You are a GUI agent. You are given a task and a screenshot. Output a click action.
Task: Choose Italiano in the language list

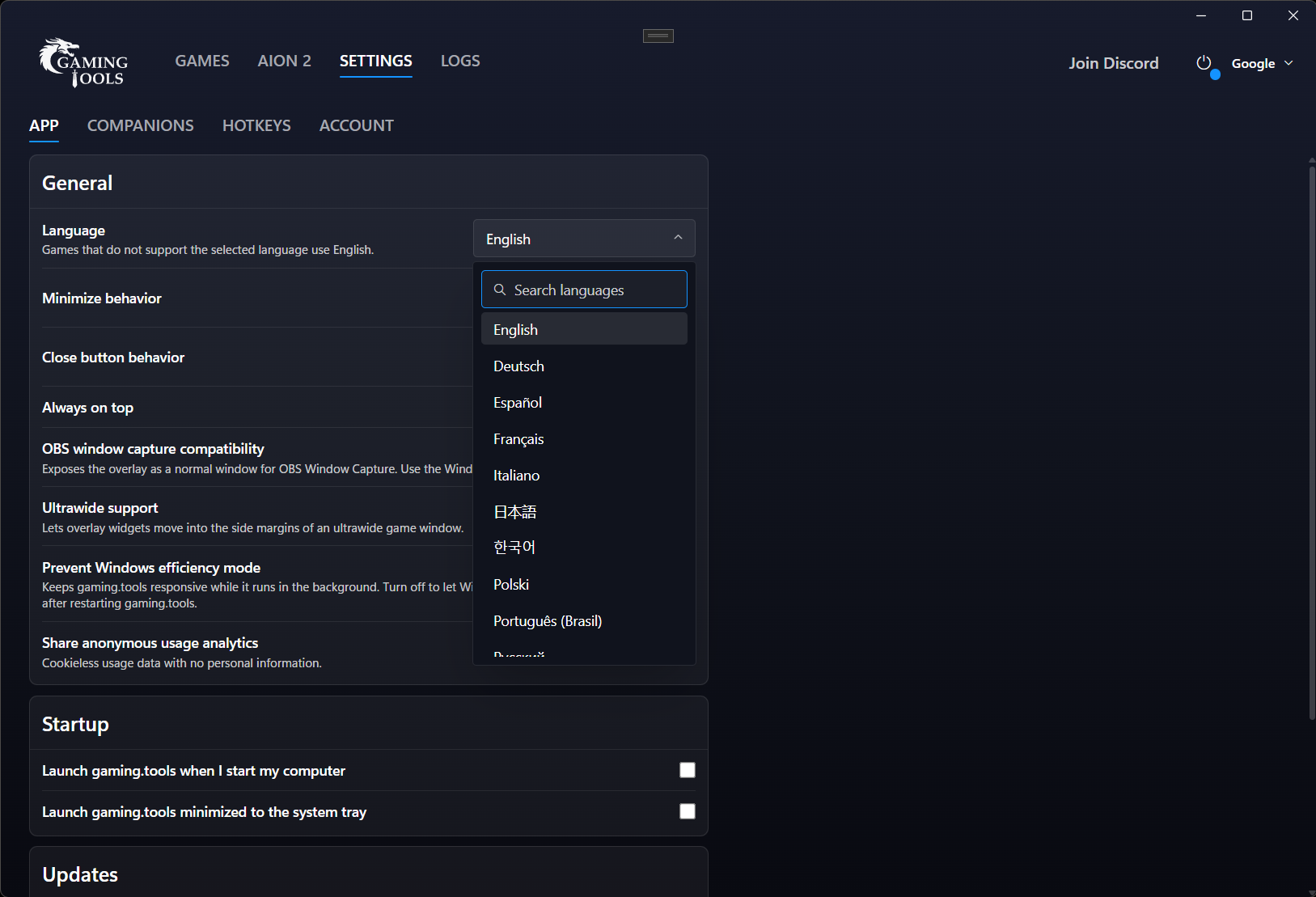[584, 475]
